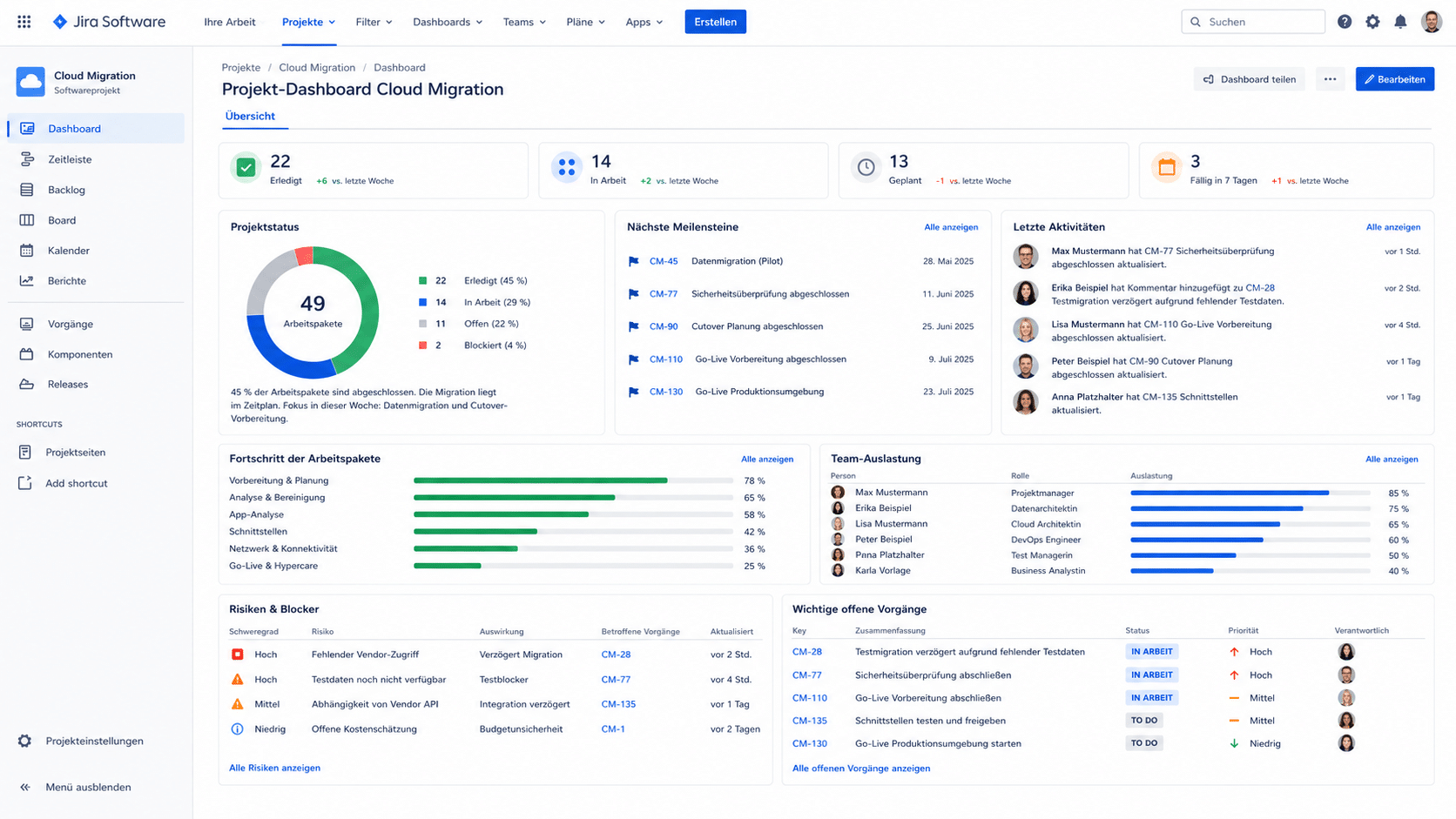
Task: Click the red Blockiert legend swatch
Action: click(x=422, y=346)
